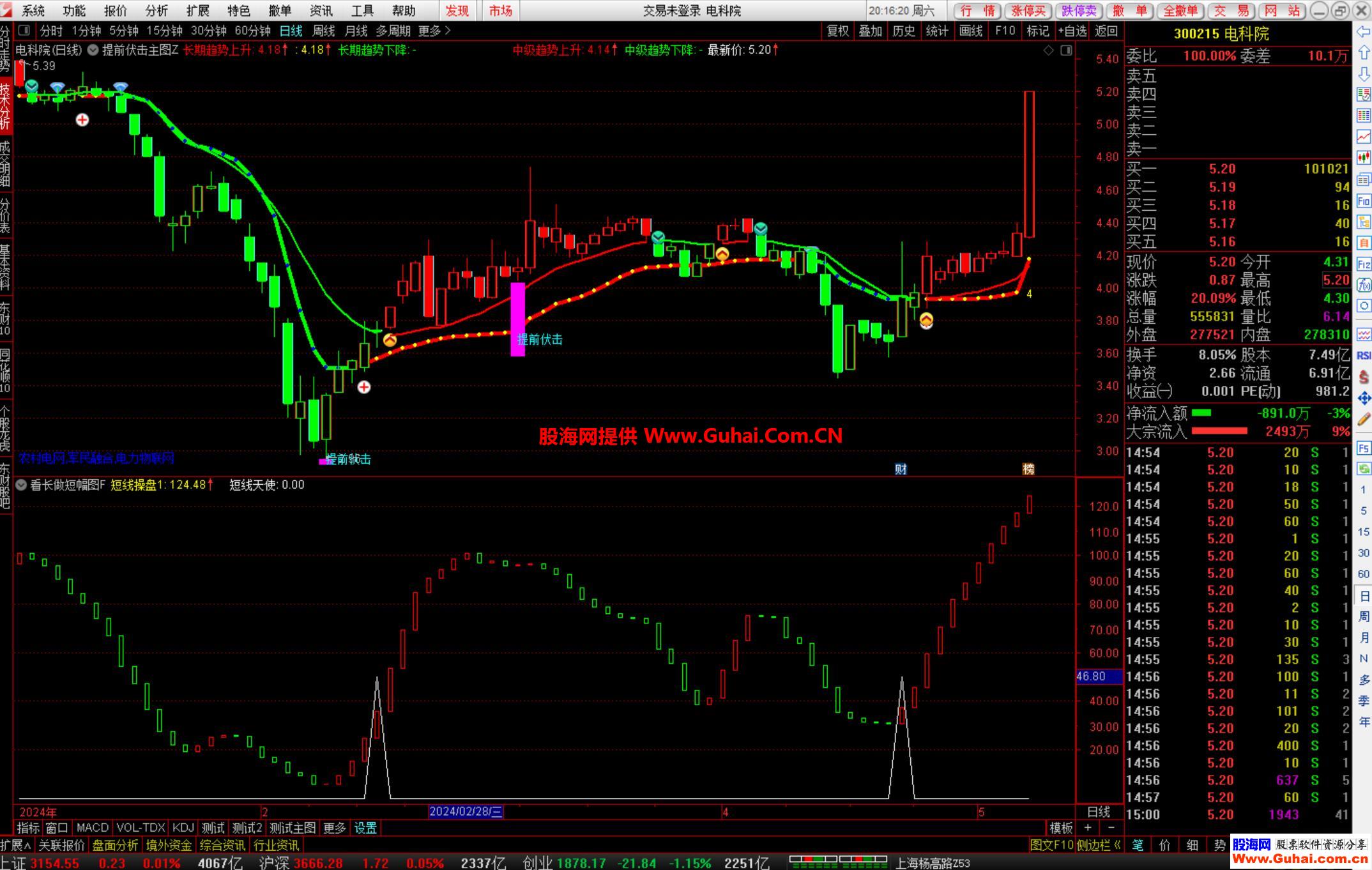Viewport: 1372px width, 870px height.
Task: Click the down arrow icon in right toolbar
Action: [x=1363, y=74]
